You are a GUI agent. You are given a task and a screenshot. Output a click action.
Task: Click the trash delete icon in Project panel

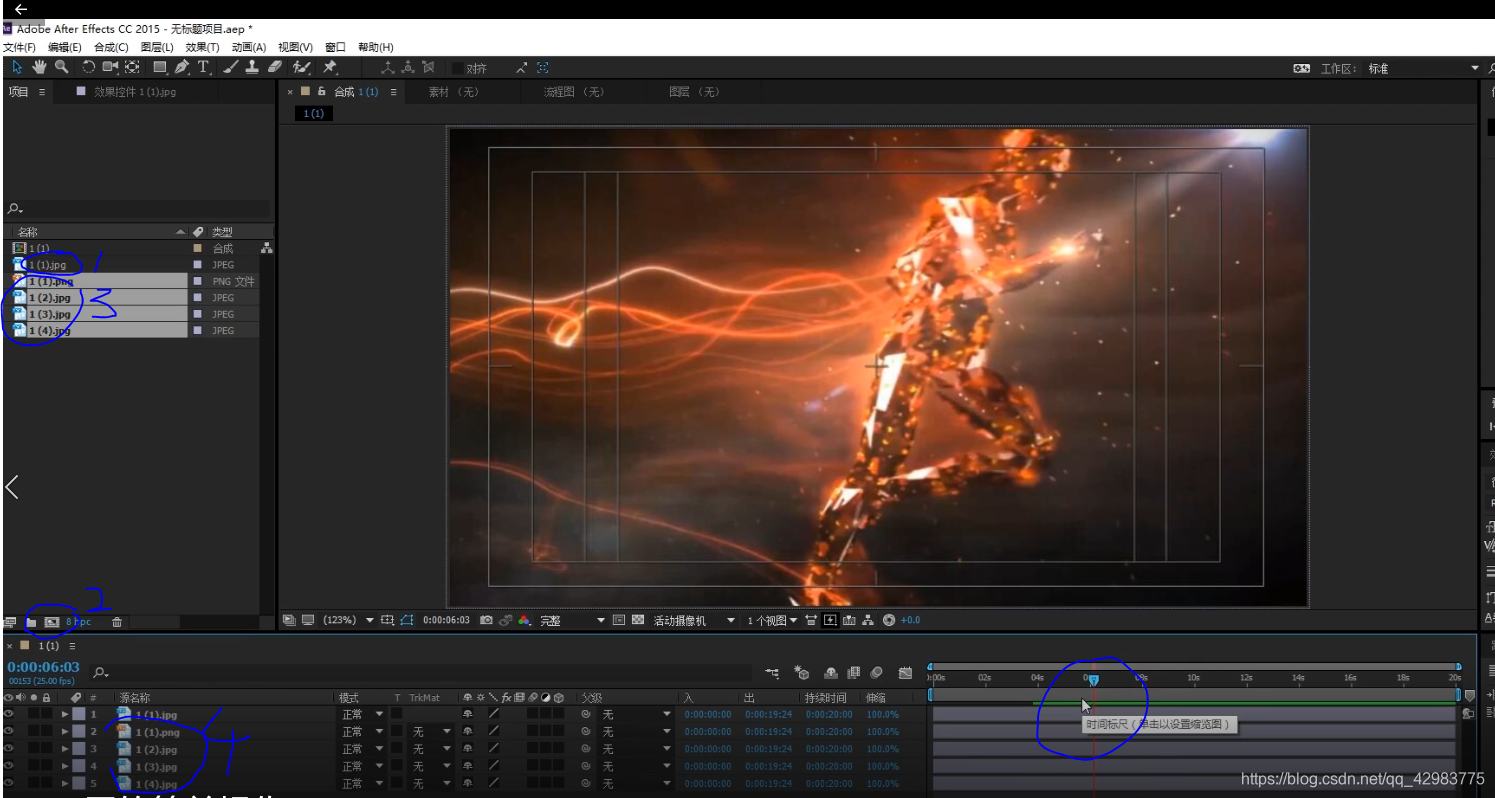117,622
